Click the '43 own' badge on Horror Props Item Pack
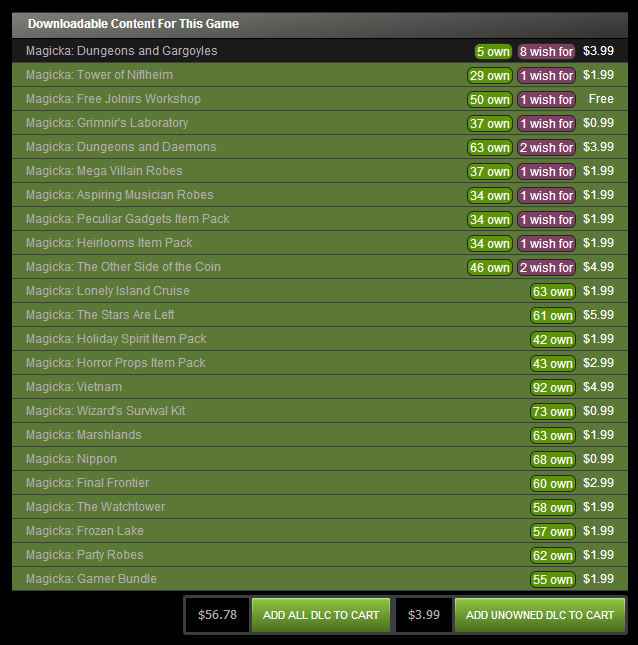The image size is (638, 645). tap(553, 364)
